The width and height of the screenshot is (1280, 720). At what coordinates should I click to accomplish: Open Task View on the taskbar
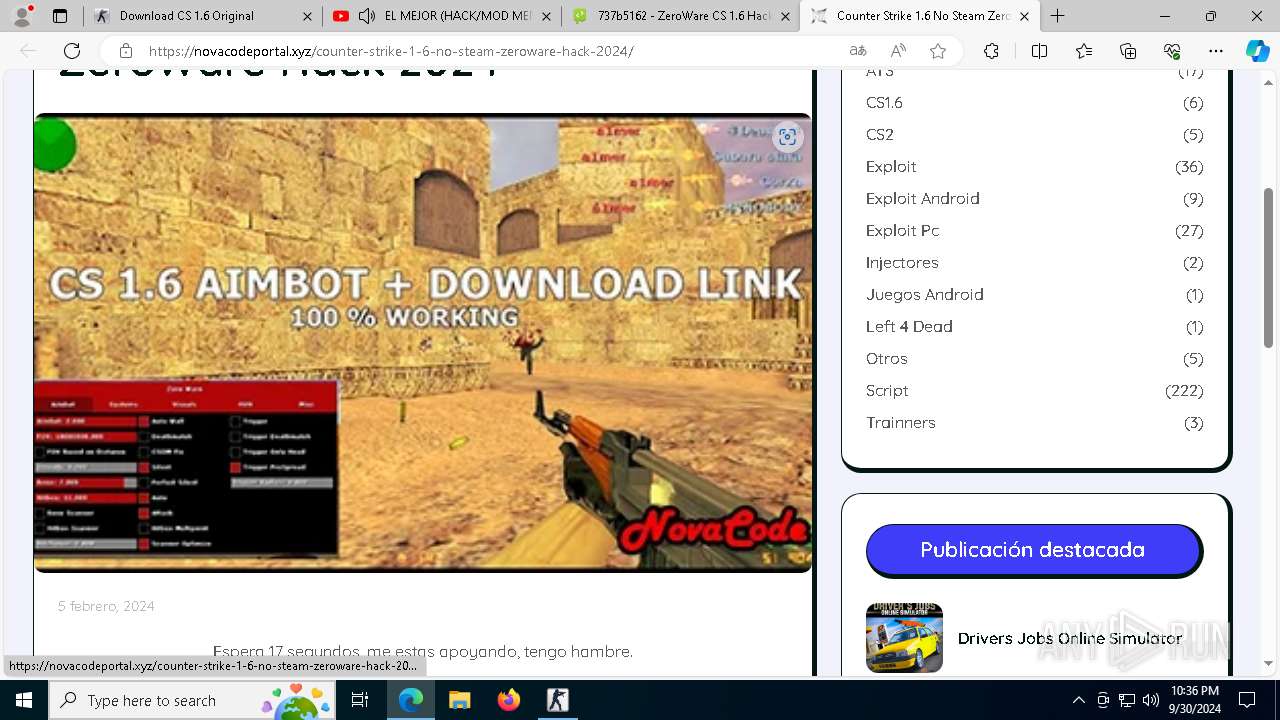360,700
